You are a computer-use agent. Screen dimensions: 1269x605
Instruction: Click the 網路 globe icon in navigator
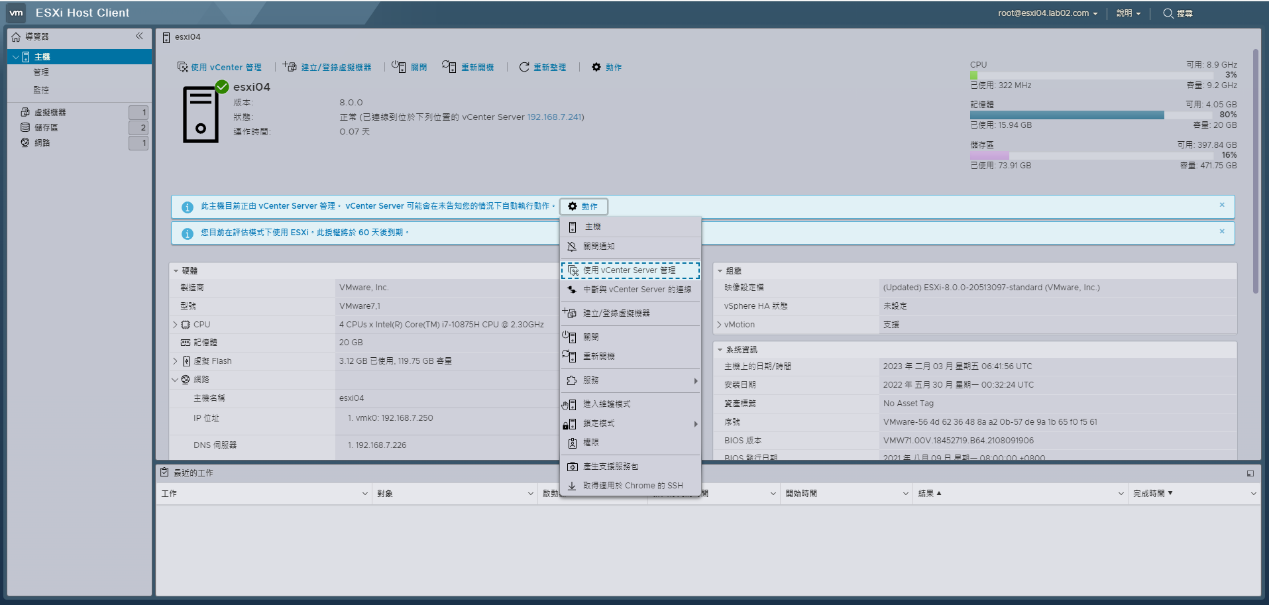coord(25,143)
